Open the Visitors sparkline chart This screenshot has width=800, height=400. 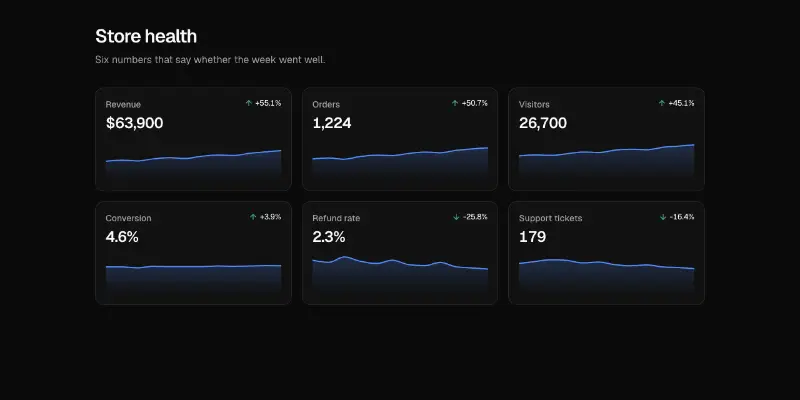607,161
